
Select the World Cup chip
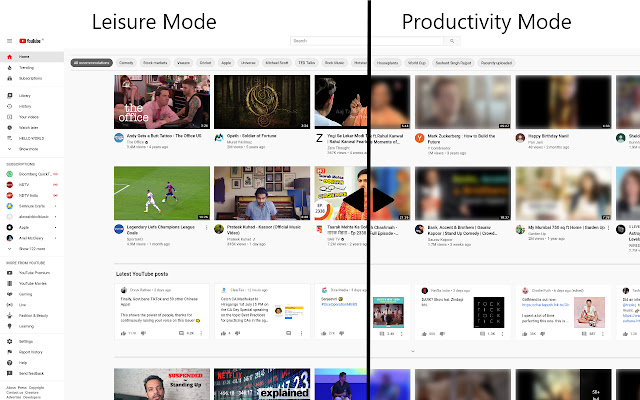pos(417,63)
